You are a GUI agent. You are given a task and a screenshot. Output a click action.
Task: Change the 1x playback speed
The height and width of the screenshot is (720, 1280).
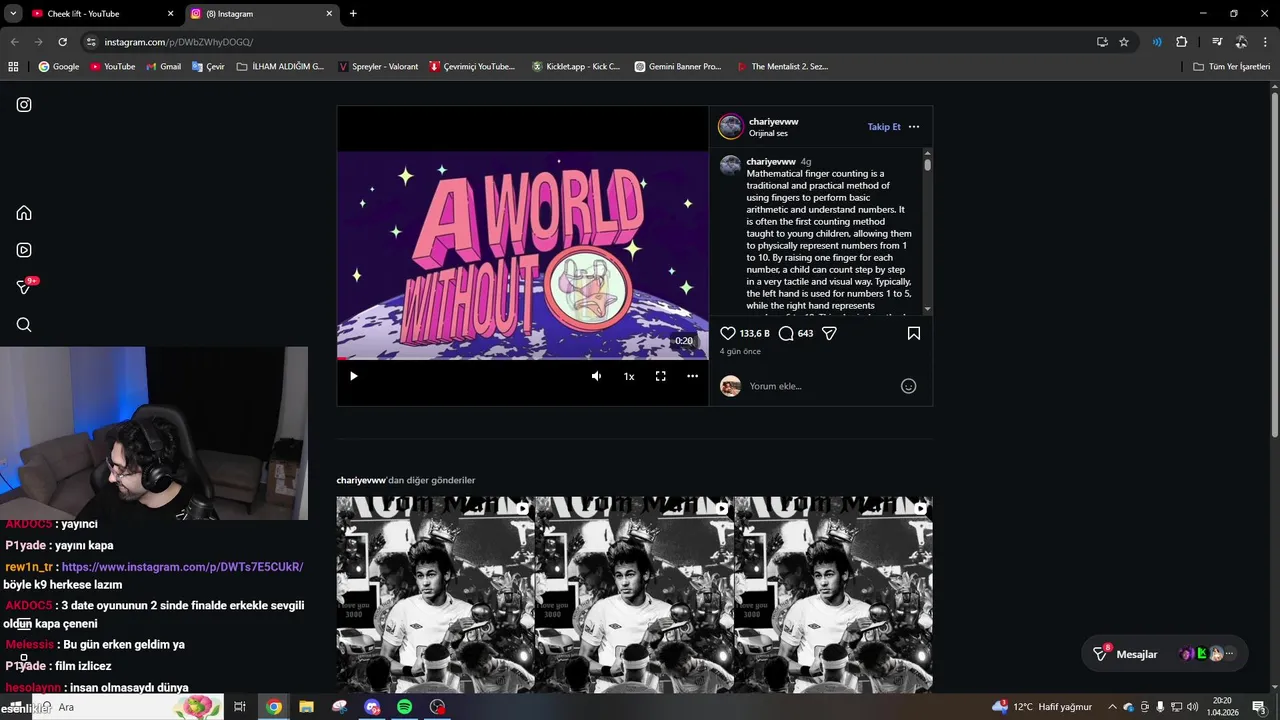[x=629, y=376]
